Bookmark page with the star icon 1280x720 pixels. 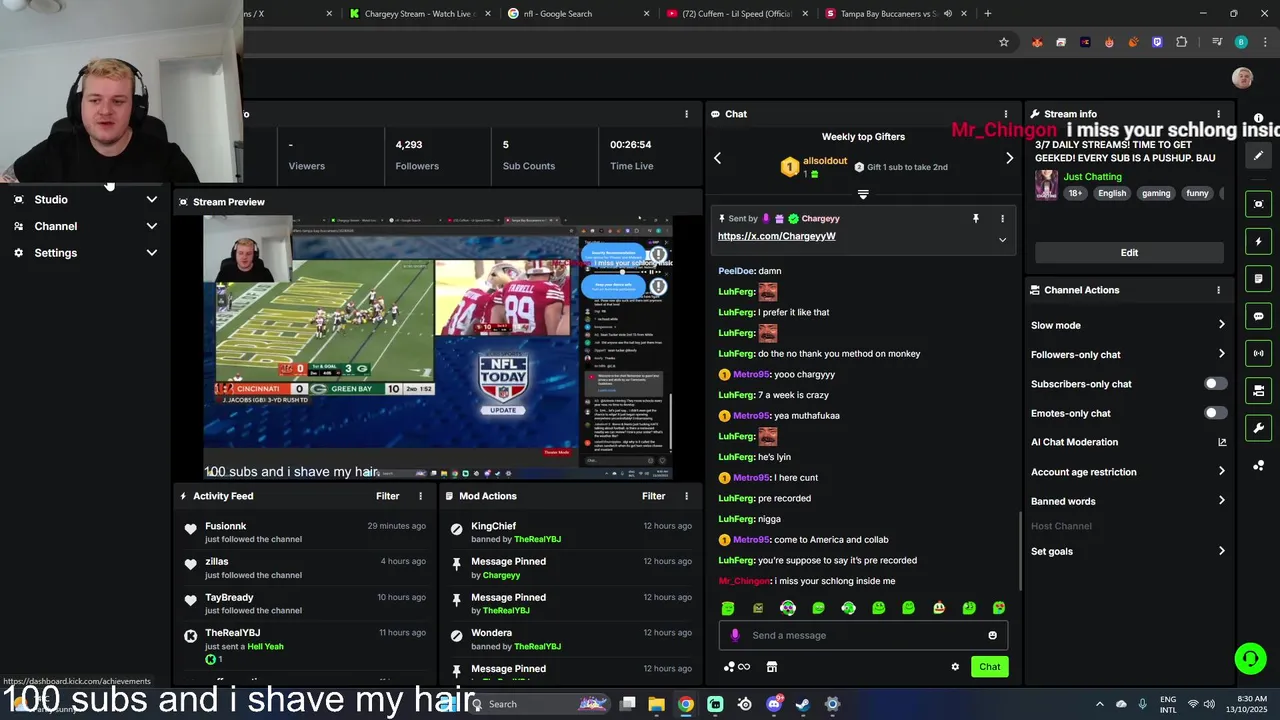[1004, 42]
